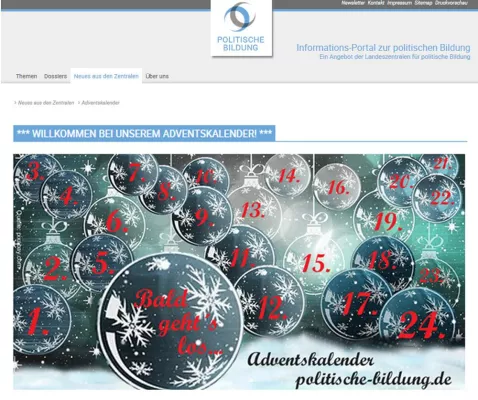Open advent door number 14
Image resolution: width=478 pixels, height=400 pixels.
tap(288, 176)
